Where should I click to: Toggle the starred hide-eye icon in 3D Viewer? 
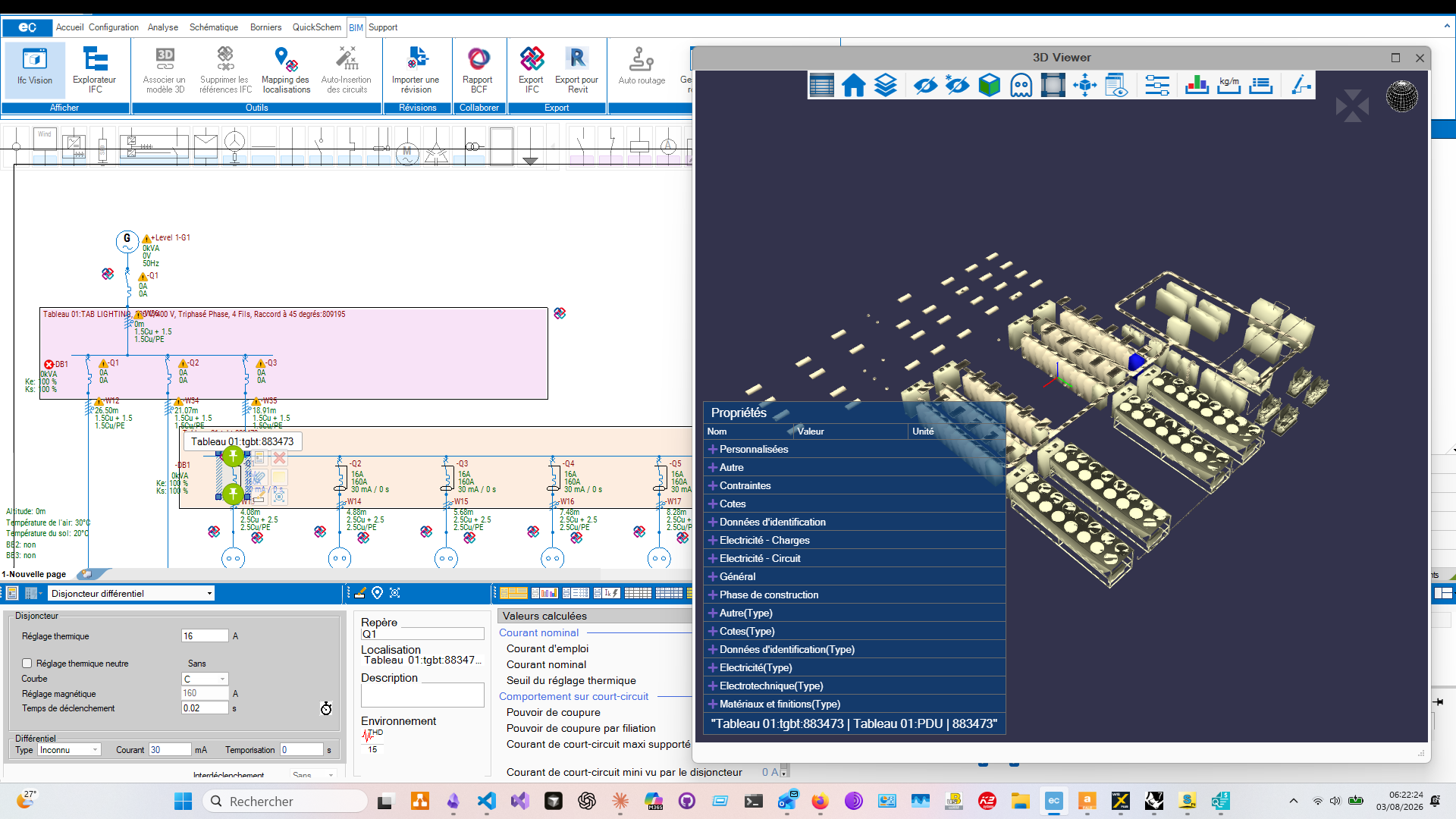957,85
